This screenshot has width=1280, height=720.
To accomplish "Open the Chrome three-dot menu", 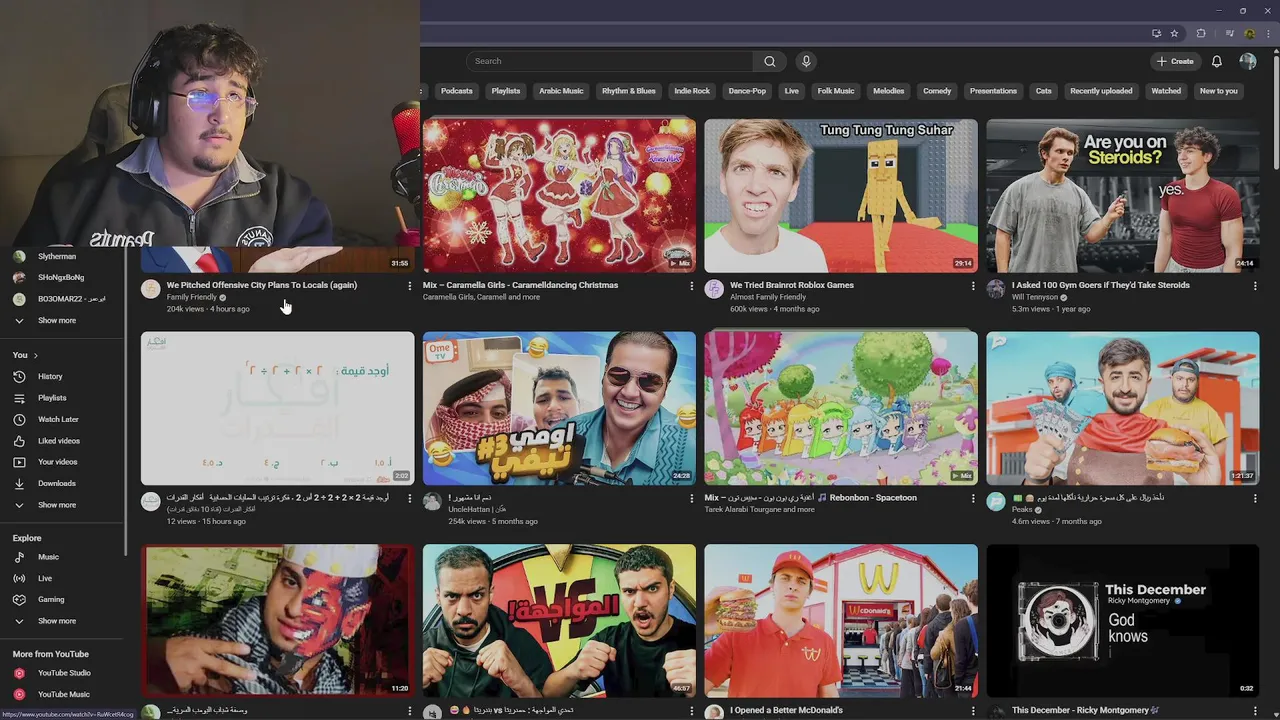I will [x=1269, y=33].
